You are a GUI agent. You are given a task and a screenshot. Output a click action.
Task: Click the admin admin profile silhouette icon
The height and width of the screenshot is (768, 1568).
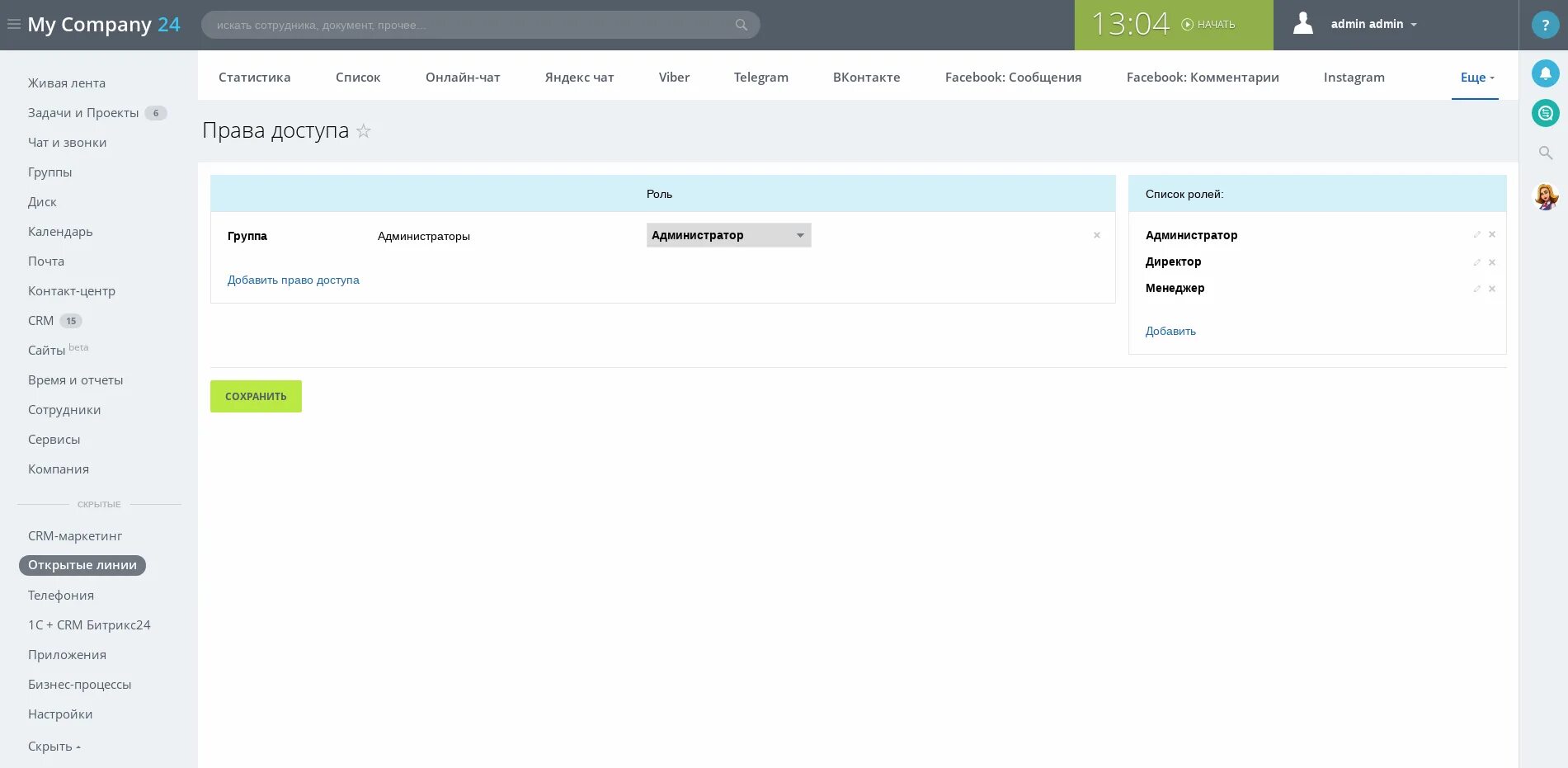1302,23
